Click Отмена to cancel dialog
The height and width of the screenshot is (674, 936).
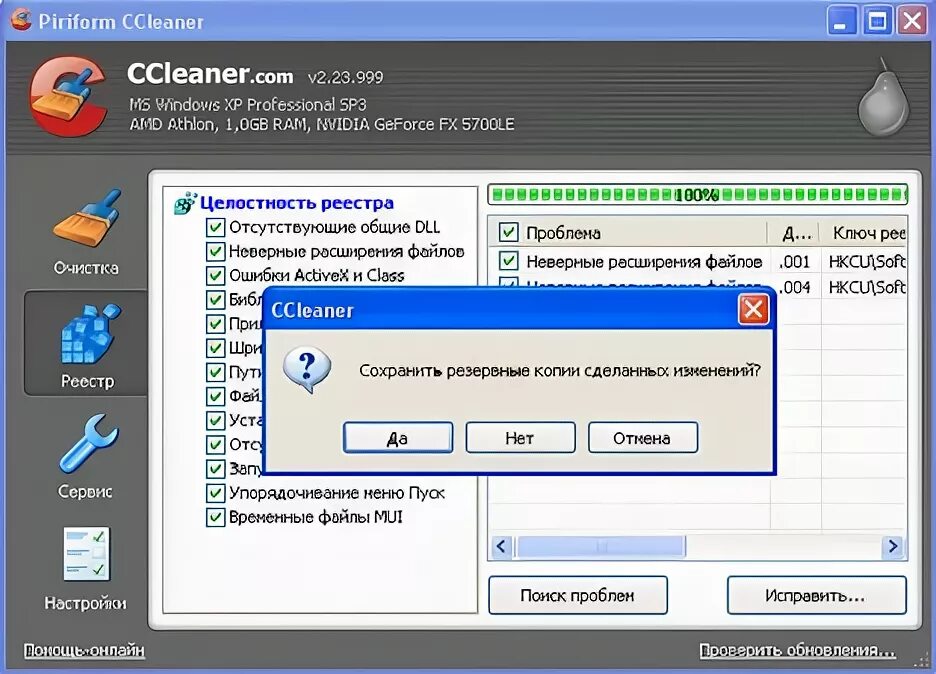point(642,438)
